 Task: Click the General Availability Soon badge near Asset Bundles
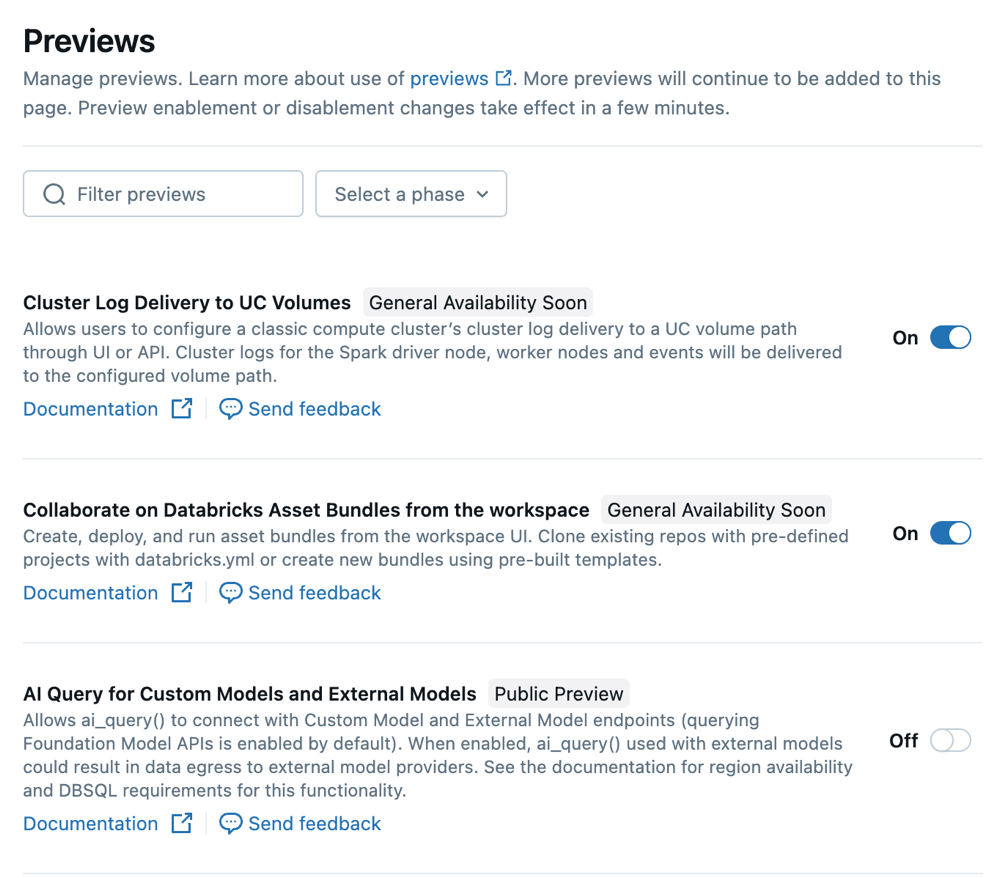pyautogui.click(x=716, y=509)
